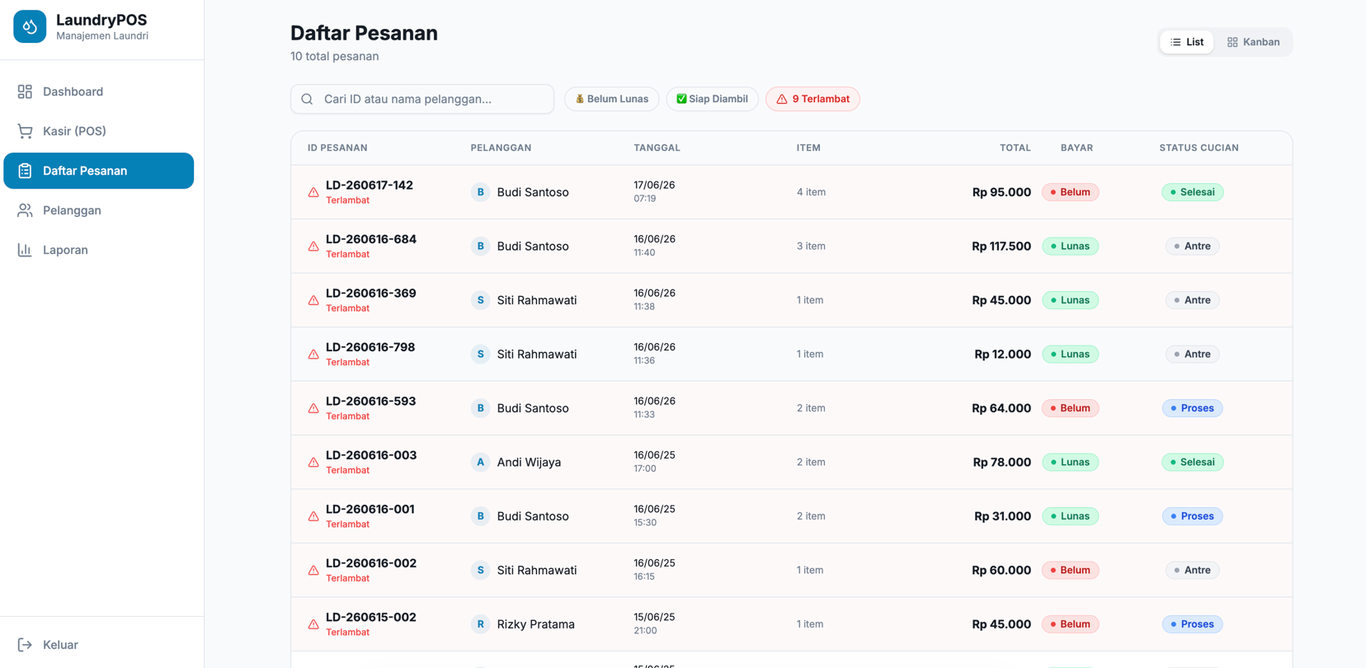Click the TOTAL column header

pos(1015,148)
